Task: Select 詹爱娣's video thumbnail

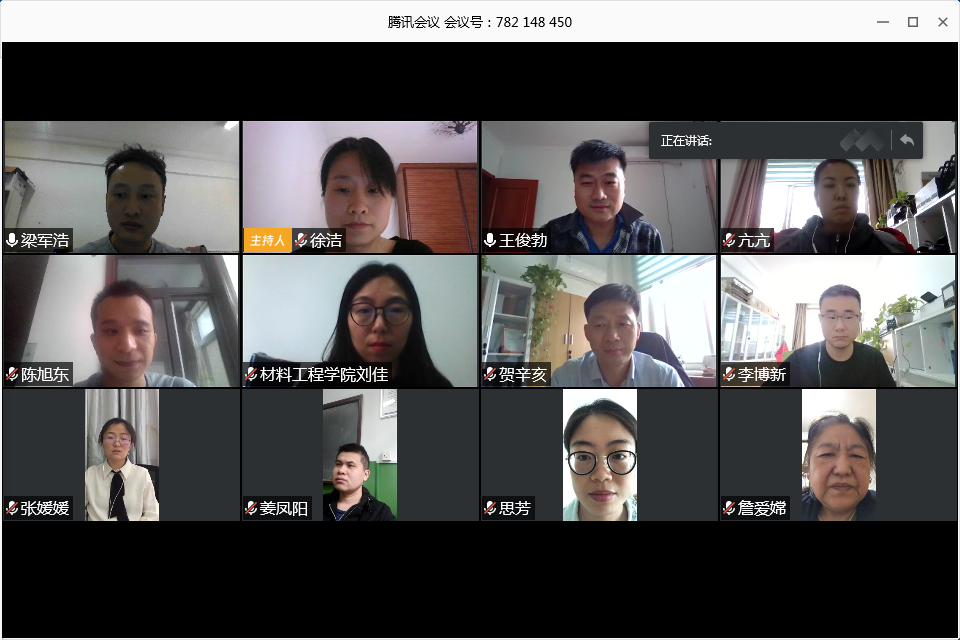Action: (838, 455)
